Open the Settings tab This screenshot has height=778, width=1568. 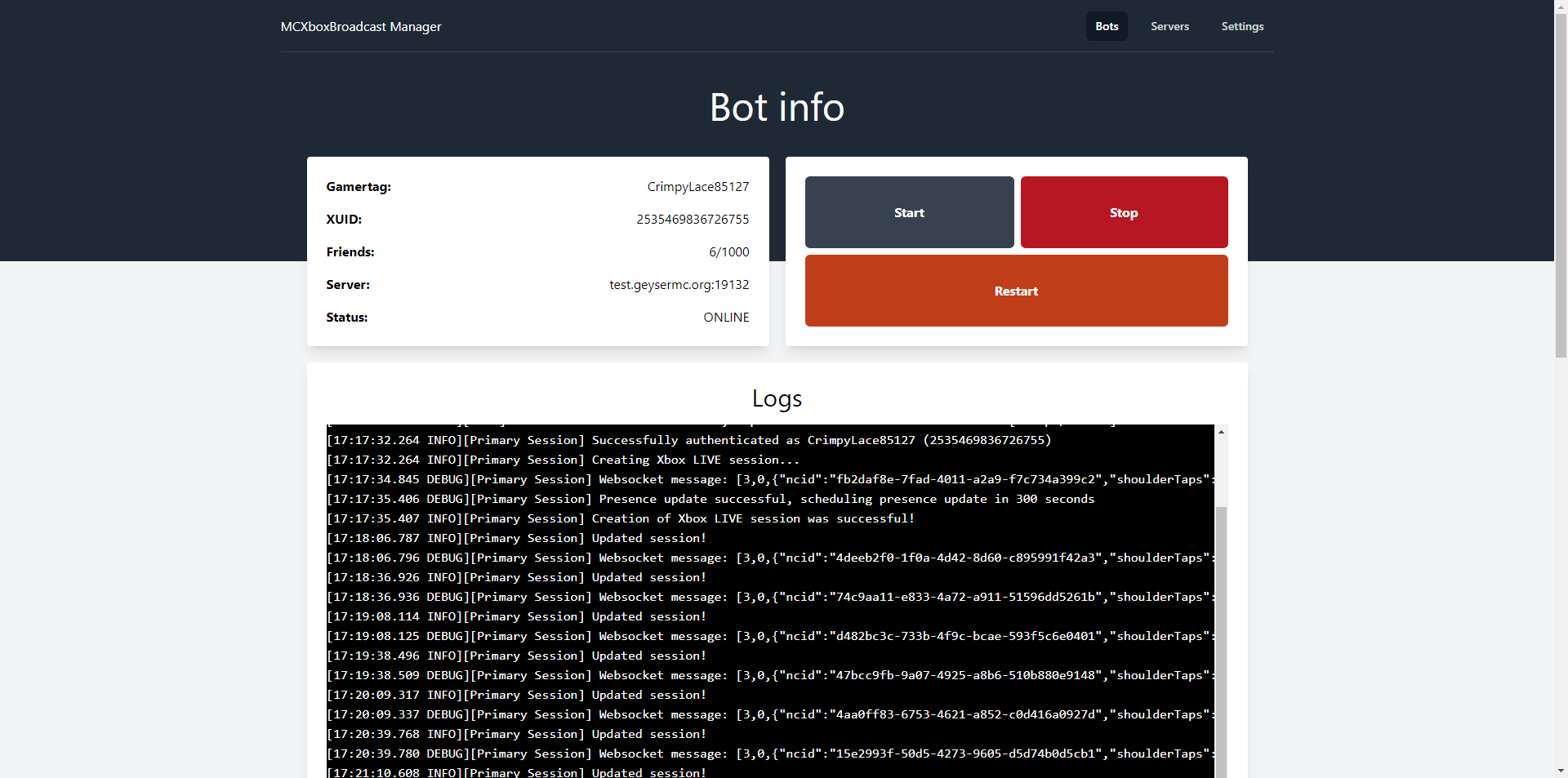(1242, 26)
